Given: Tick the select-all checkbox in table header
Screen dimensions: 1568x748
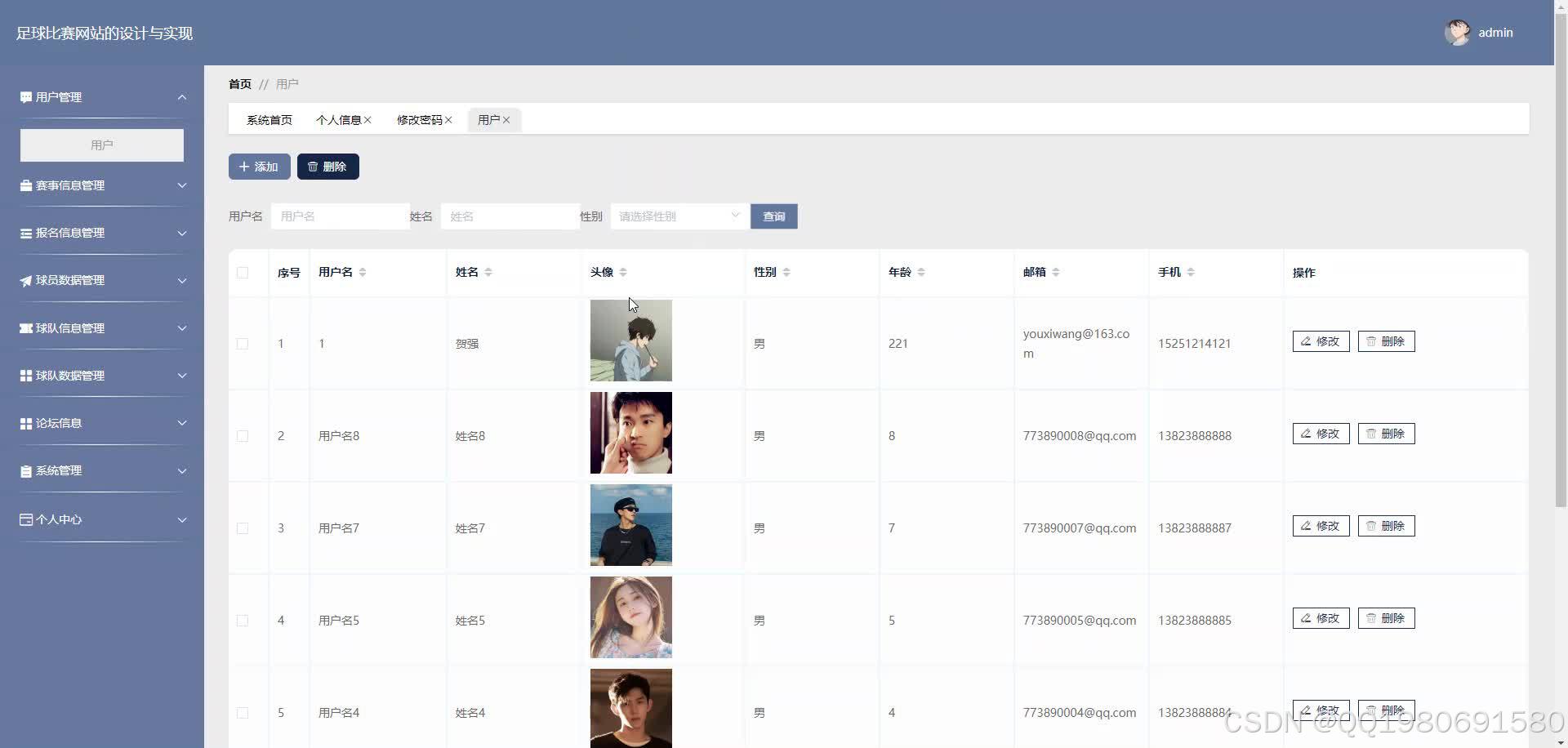Looking at the screenshot, I should [243, 273].
